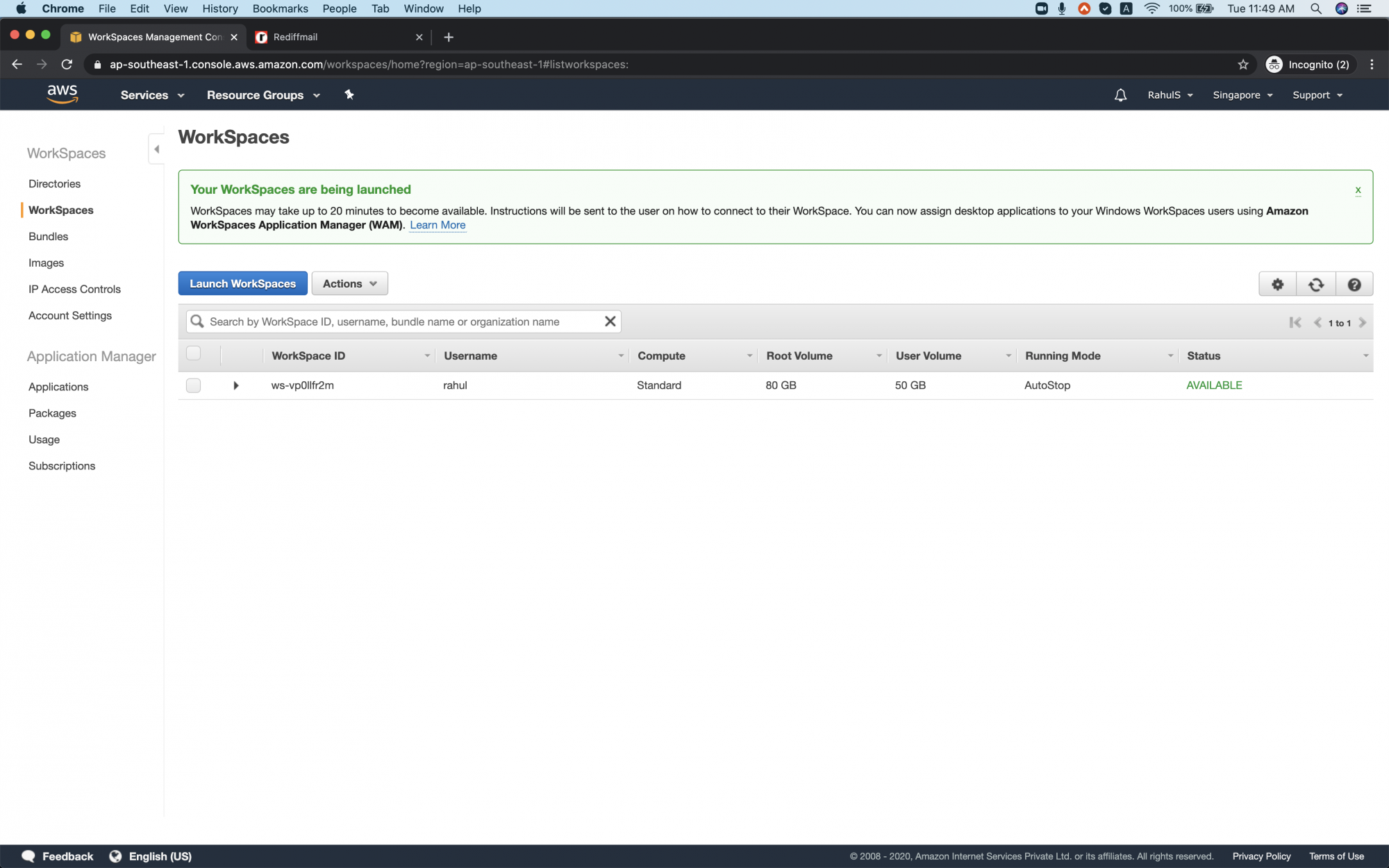Refresh the WorkSpaces list

tap(1316, 283)
